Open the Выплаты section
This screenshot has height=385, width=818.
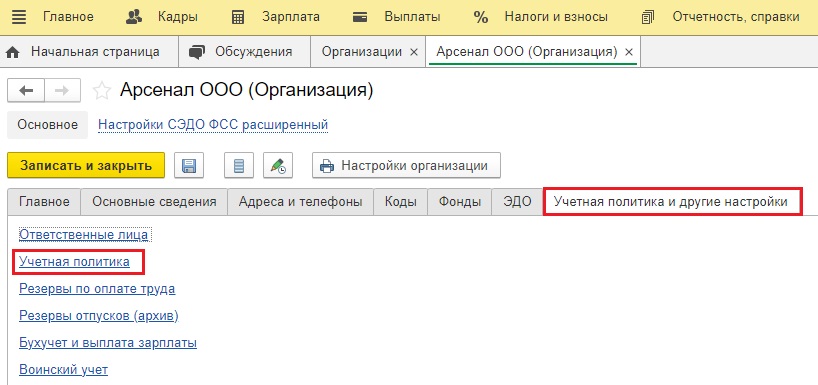pos(412,17)
